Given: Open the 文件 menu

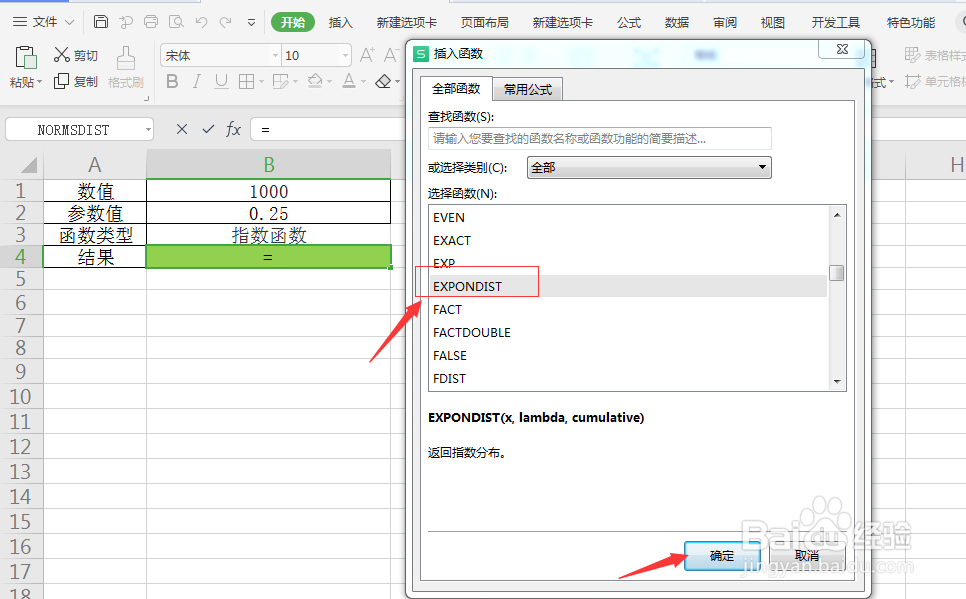Looking at the screenshot, I should coord(43,22).
